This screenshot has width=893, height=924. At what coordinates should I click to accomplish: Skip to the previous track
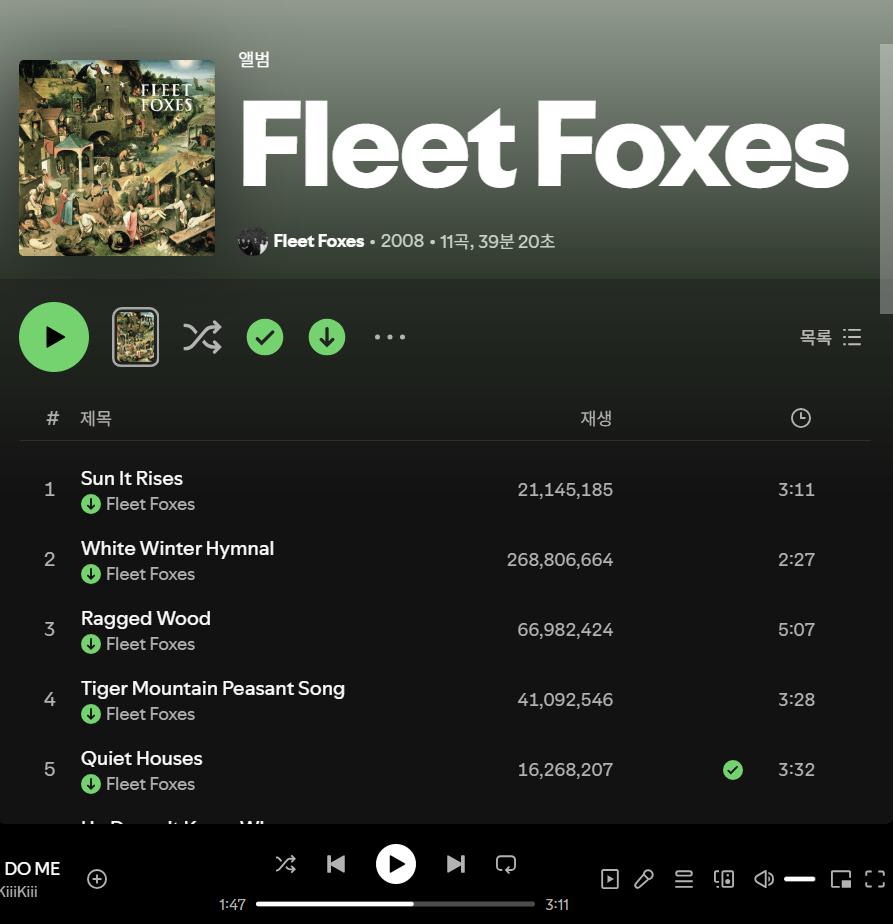point(336,864)
